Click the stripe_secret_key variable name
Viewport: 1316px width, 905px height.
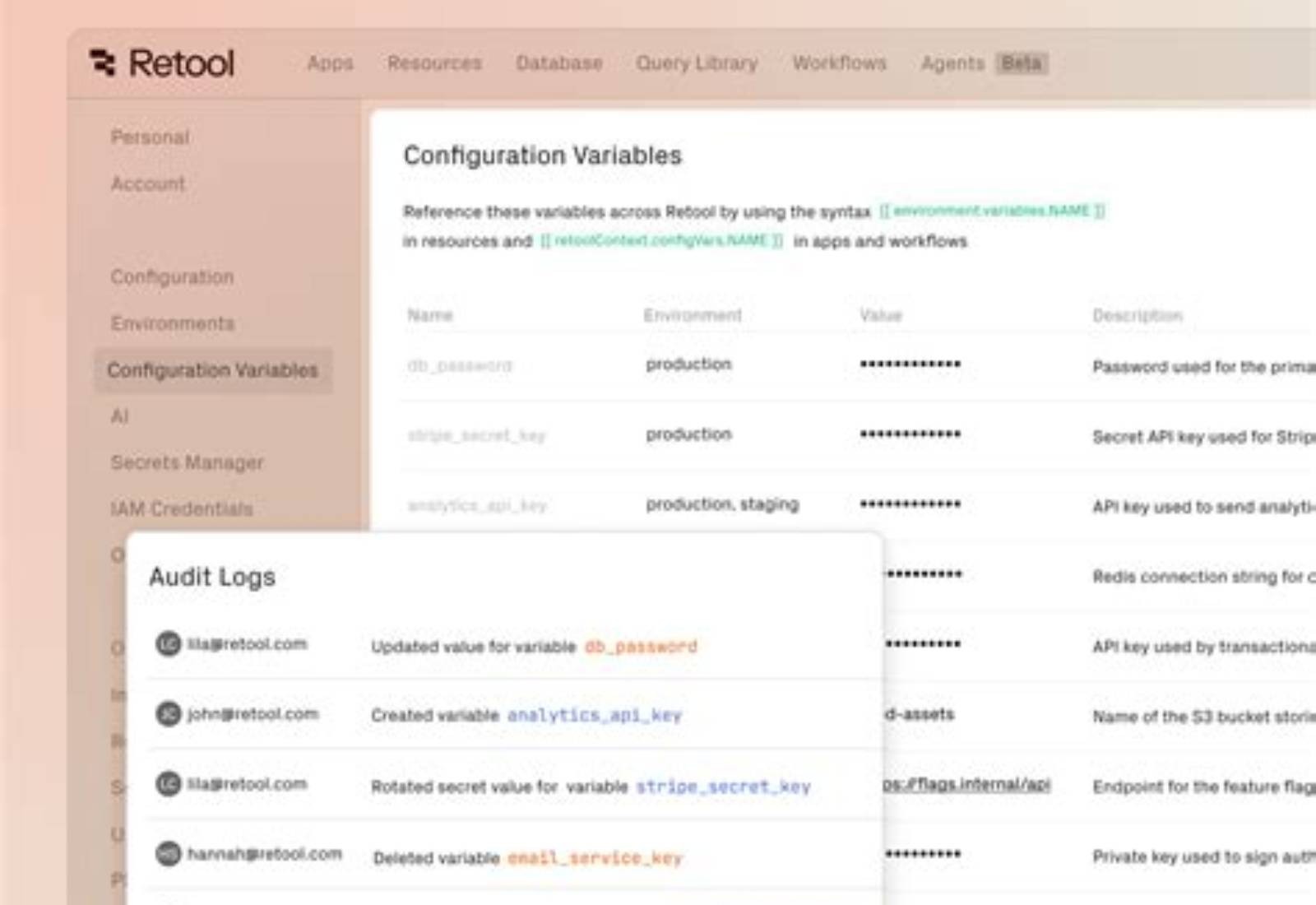pyautogui.click(x=476, y=435)
